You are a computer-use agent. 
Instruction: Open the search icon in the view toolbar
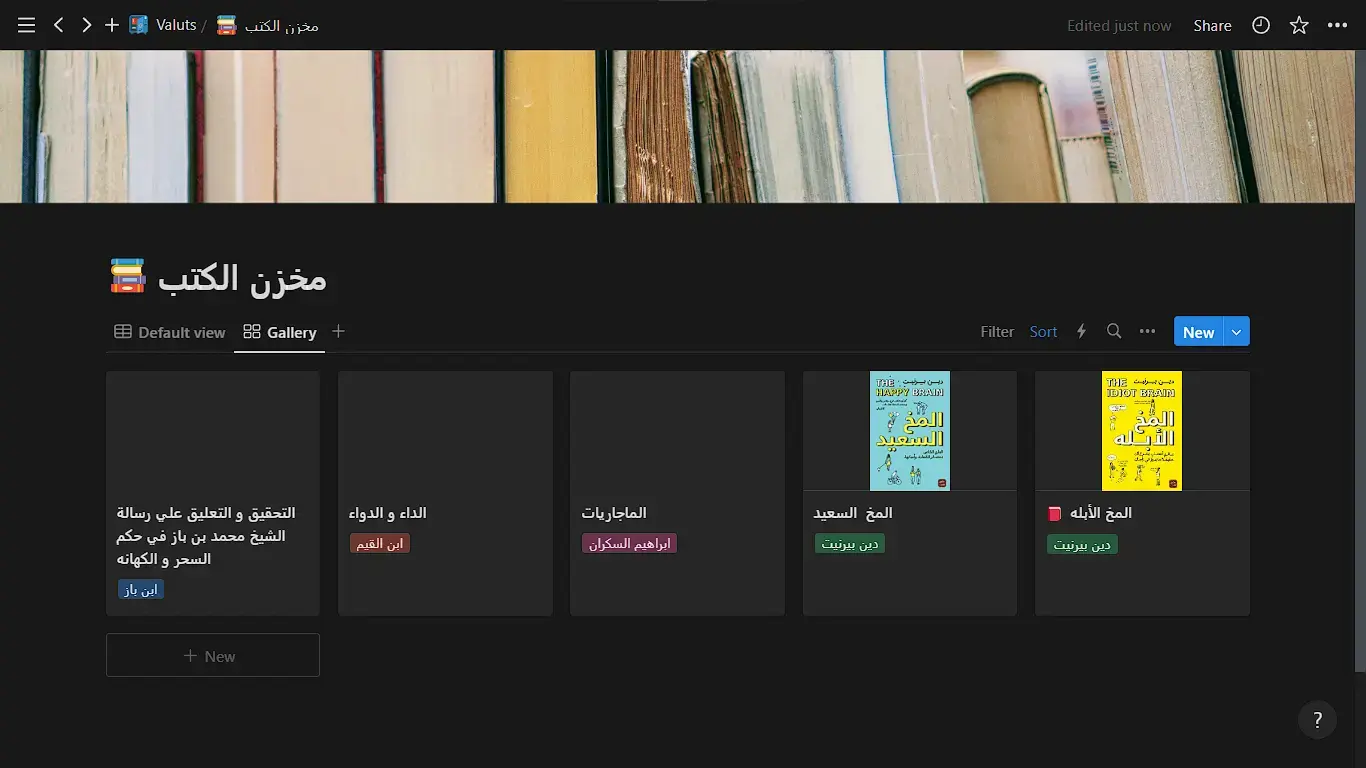1114,331
